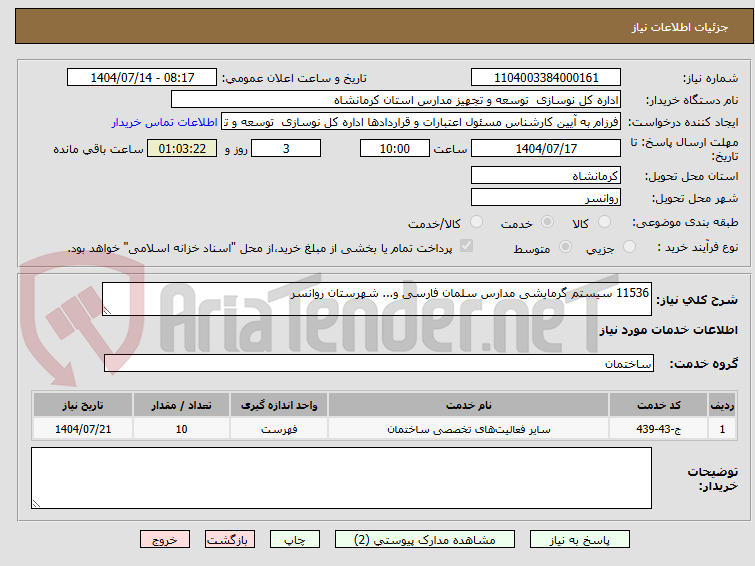Click the remaining days field showing 3

tap(286, 148)
